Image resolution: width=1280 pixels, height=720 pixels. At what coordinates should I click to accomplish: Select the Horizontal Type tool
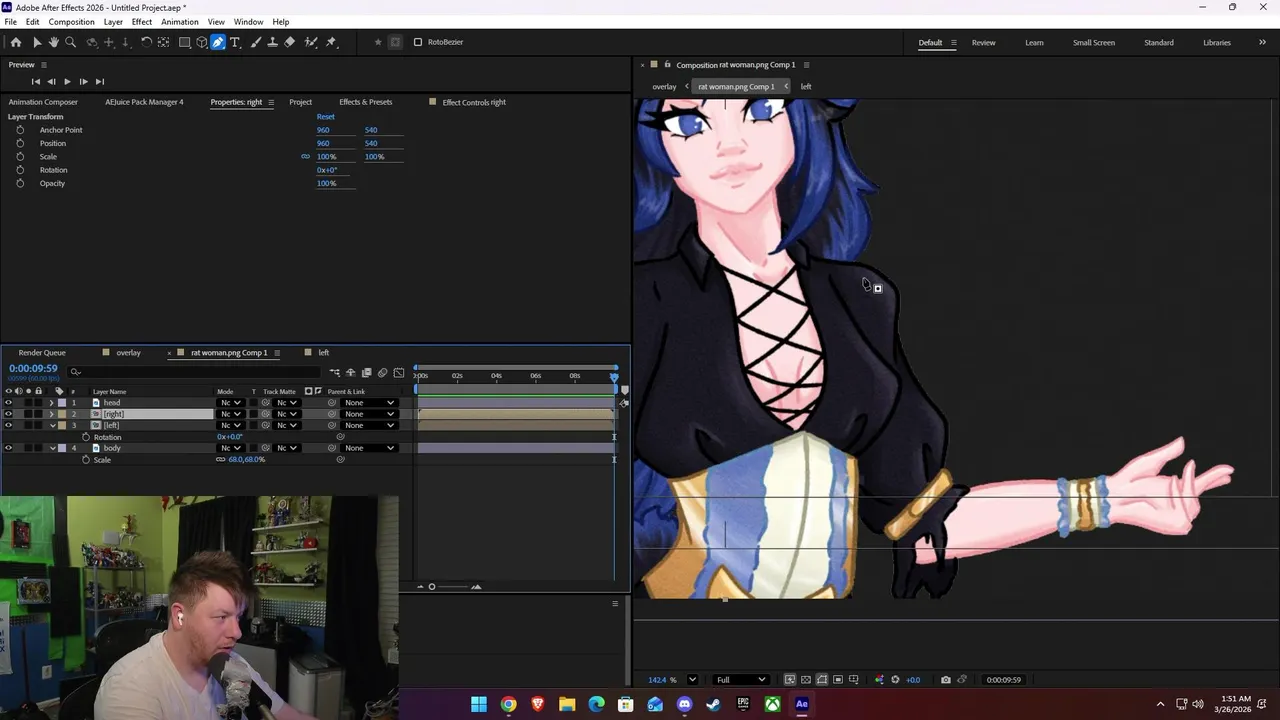[x=235, y=42]
